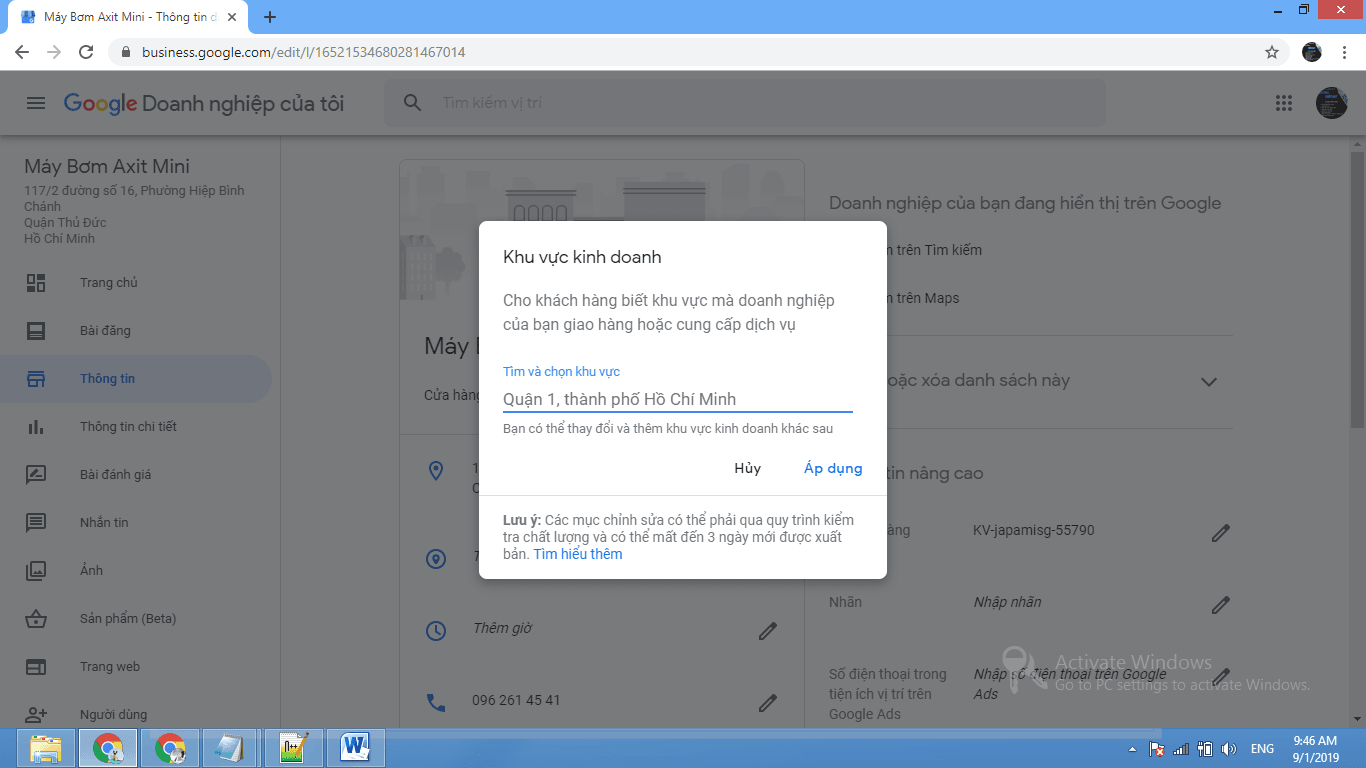Click the Google Doanh nghiệp của tôi logo

tap(204, 103)
